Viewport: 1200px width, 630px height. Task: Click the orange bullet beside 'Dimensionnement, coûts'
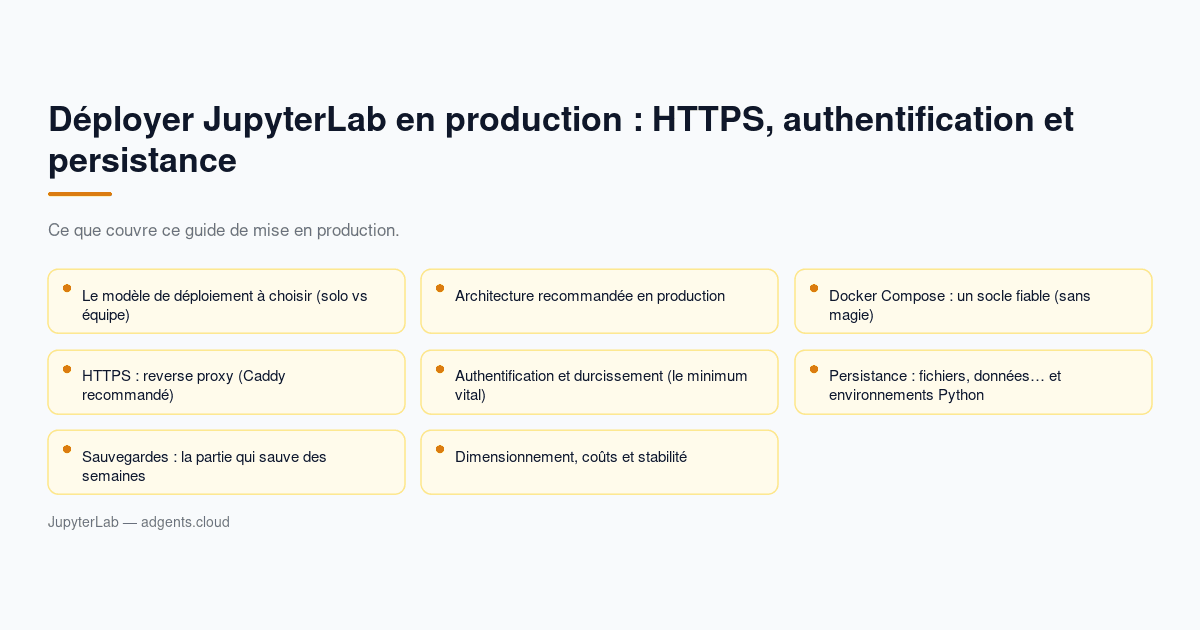440,449
